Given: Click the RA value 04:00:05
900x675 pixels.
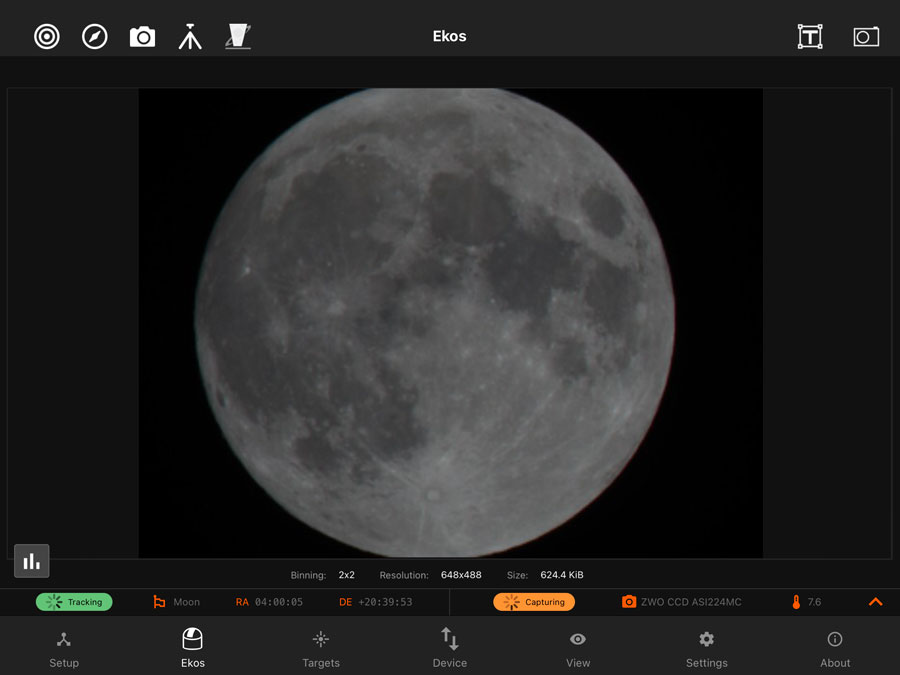Looking at the screenshot, I should pyautogui.click(x=279, y=602).
